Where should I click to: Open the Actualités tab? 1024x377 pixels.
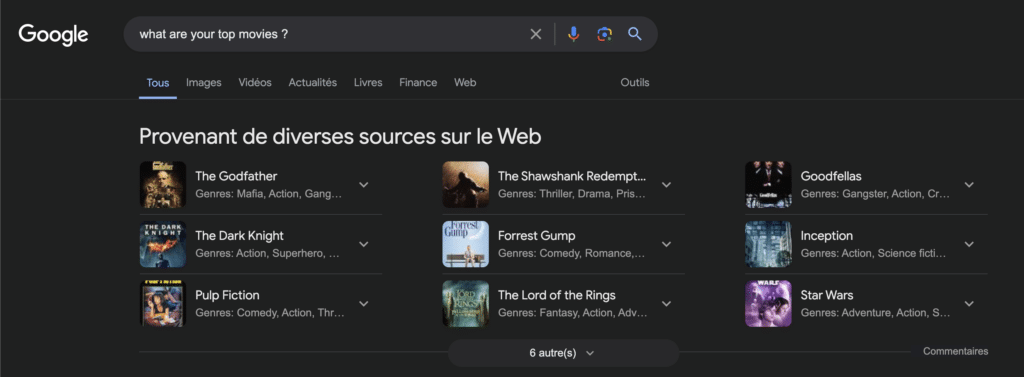tap(313, 82)
